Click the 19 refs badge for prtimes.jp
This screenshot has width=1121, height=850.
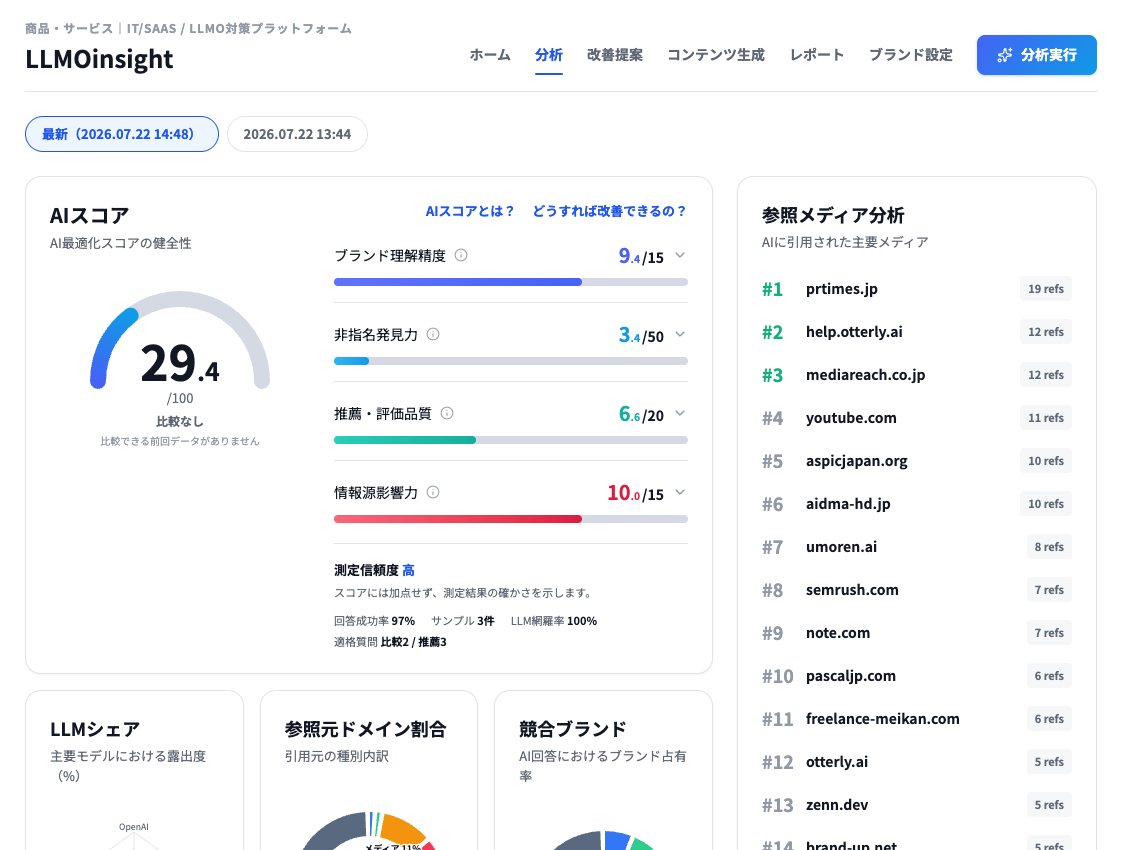pyautogui.click(x=1045, y=289)
